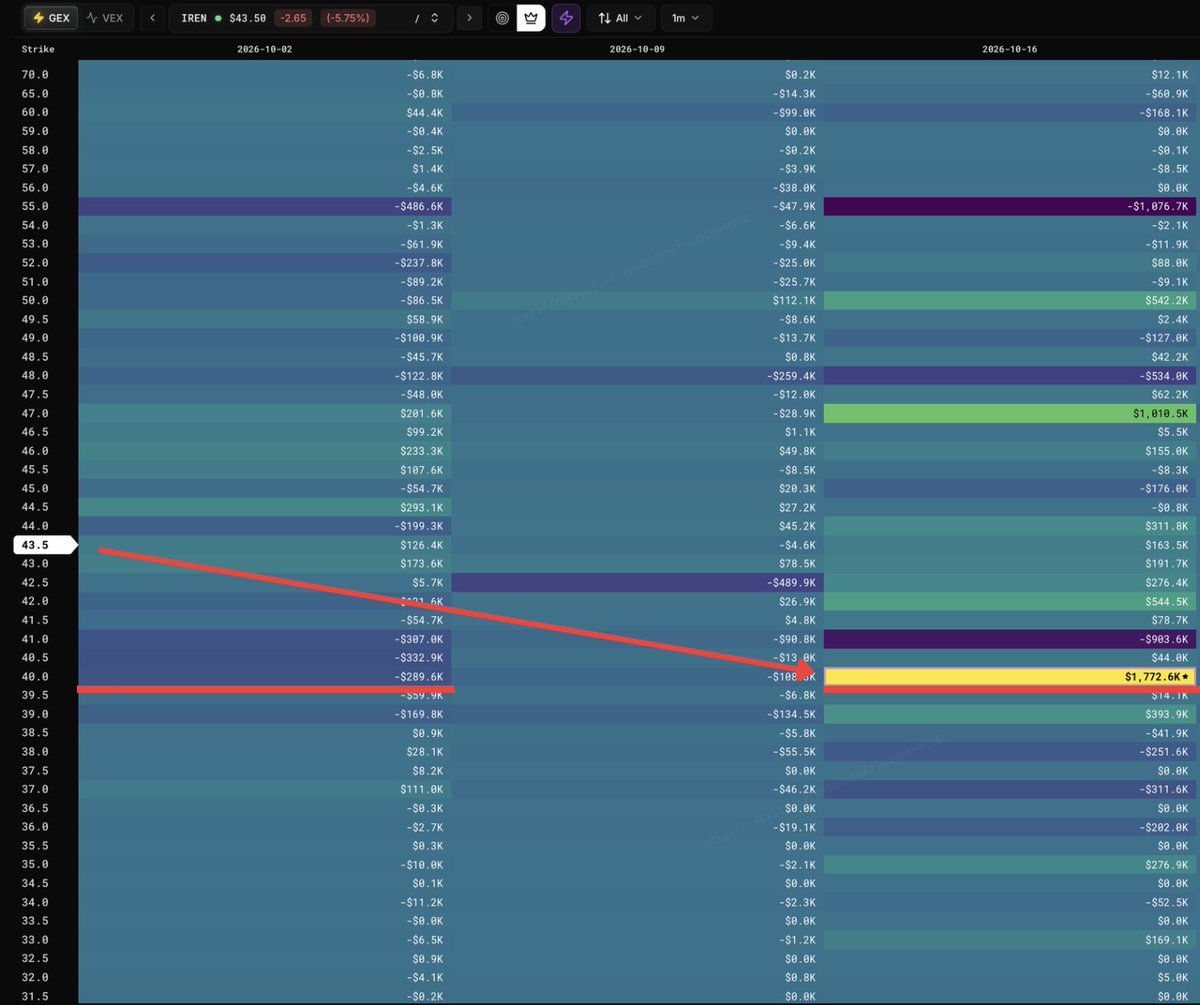The height and width of the screenshot is (1005, 1200).
Task: Click the IREN ticker symbol
Action: click(x=194, y=18)
